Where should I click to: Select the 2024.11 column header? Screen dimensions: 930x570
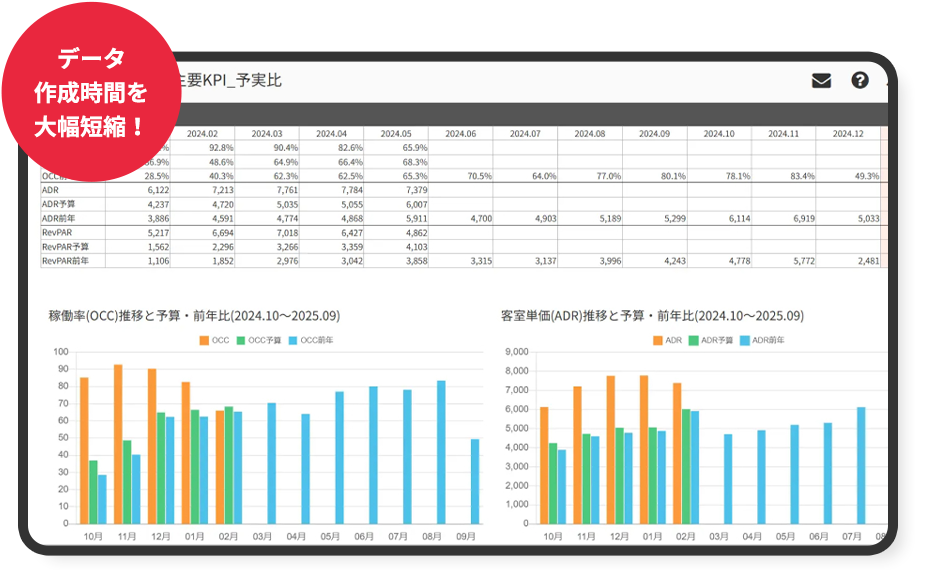point(784,134)
